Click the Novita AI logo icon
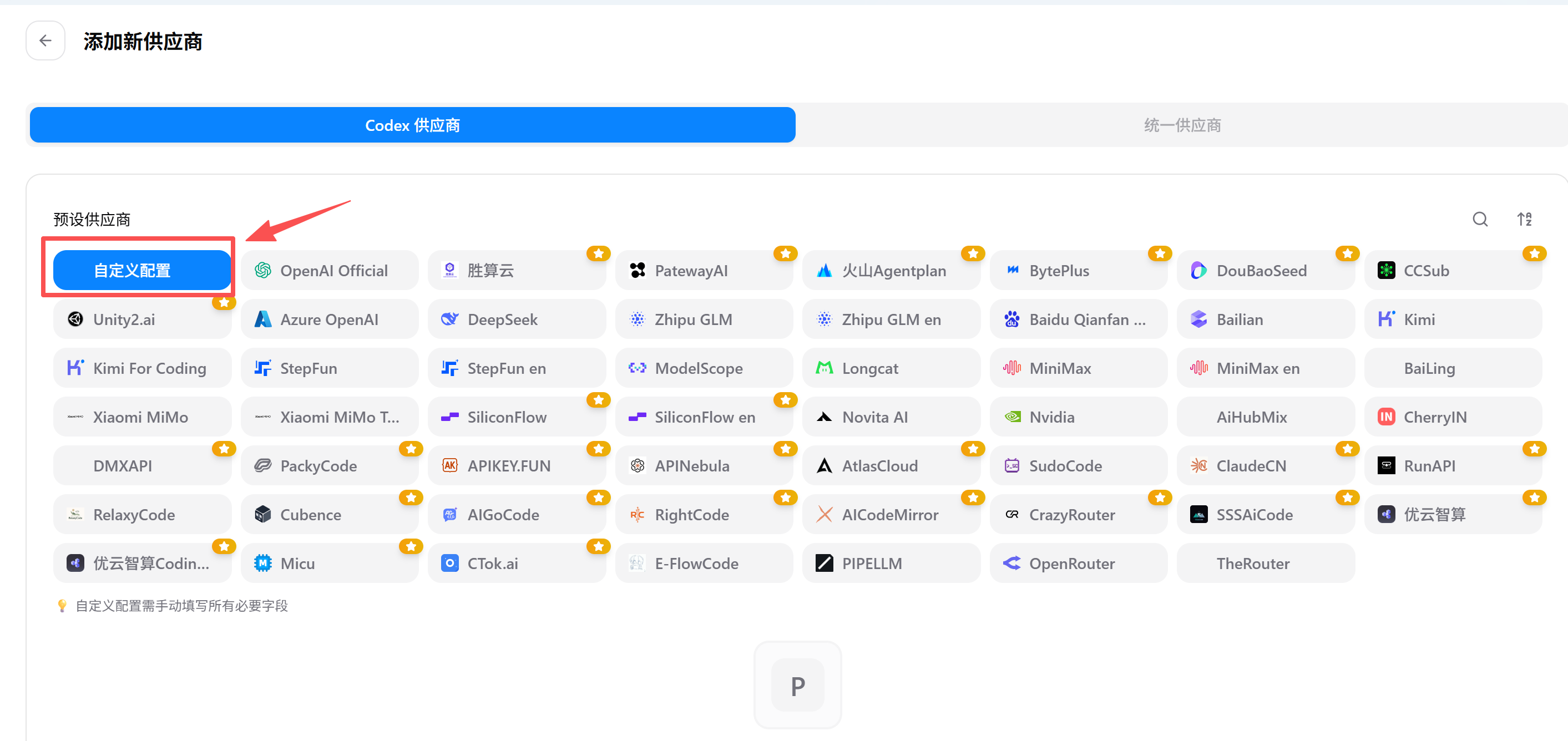The width and height of the screenshot is (1568, 741). pos(824,417)
